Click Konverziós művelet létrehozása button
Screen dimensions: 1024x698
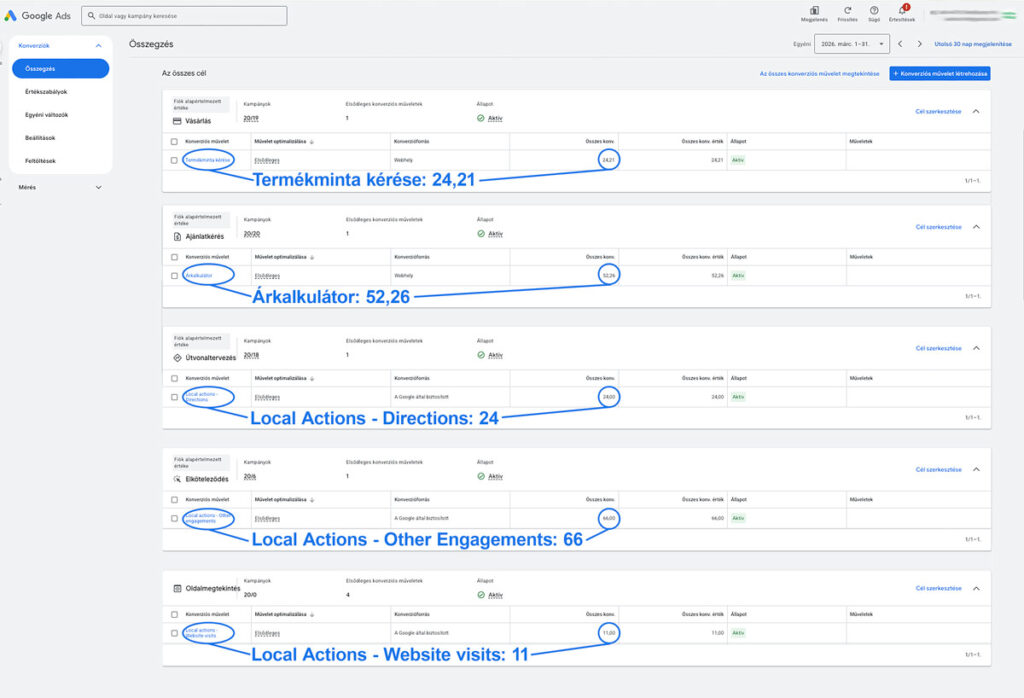(940, 74)
